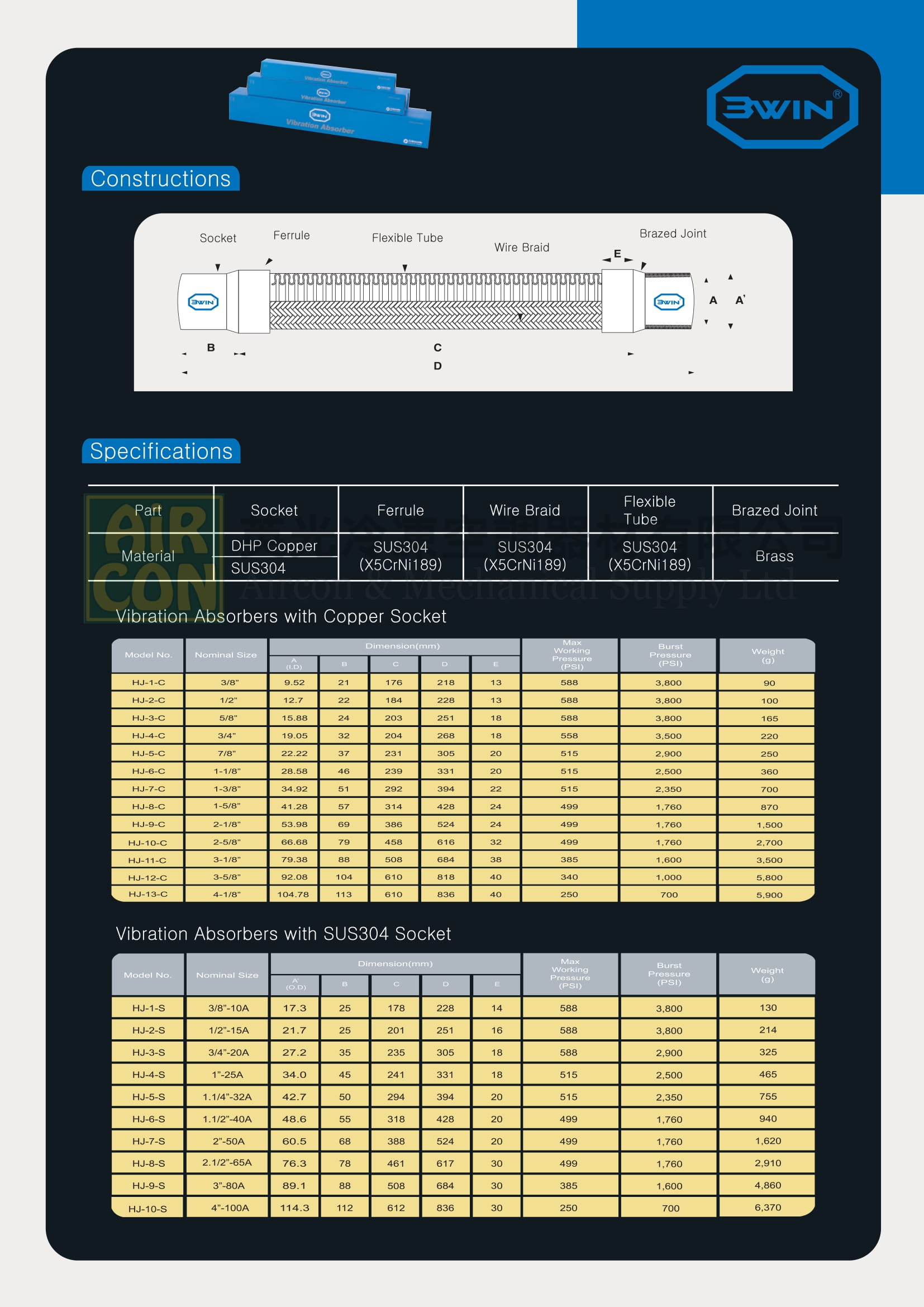Click the Ferrule label above the hose
This screenshot has width=924, height=1307.
291,235
